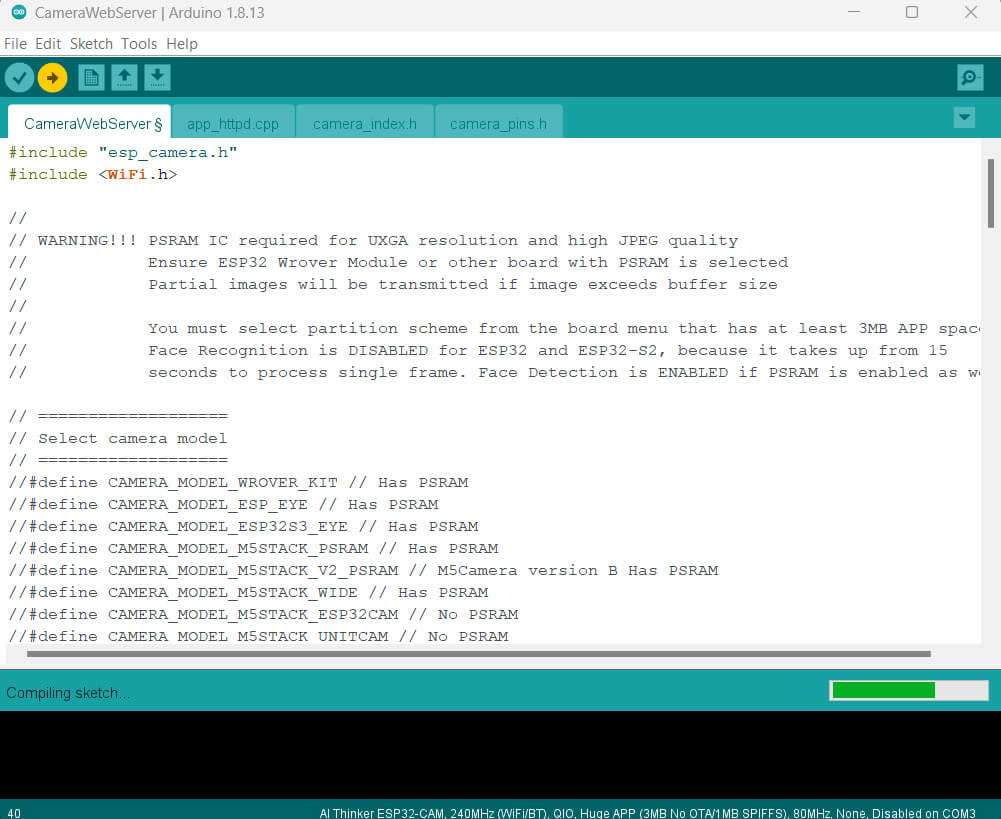The image size is (1001, 819).
Task: Open the Sketch menu
Action: 91,44
